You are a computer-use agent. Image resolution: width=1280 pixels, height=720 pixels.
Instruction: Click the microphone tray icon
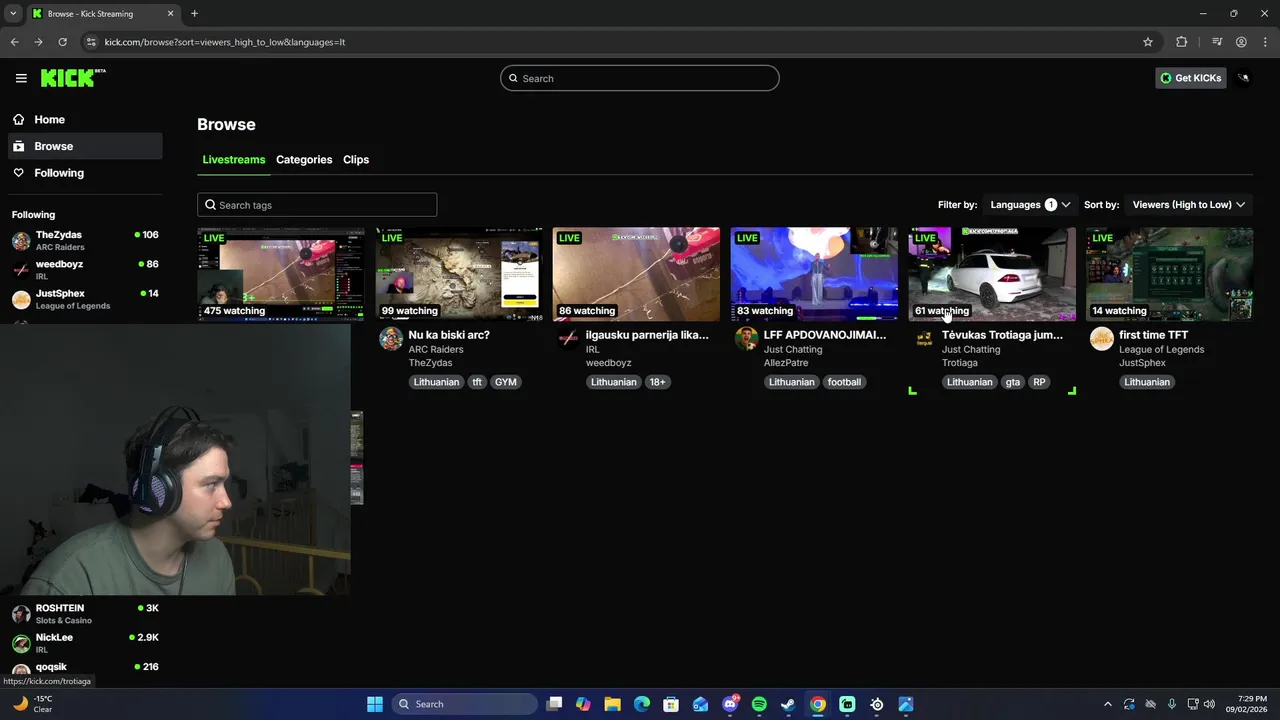tap(1171, 704)
